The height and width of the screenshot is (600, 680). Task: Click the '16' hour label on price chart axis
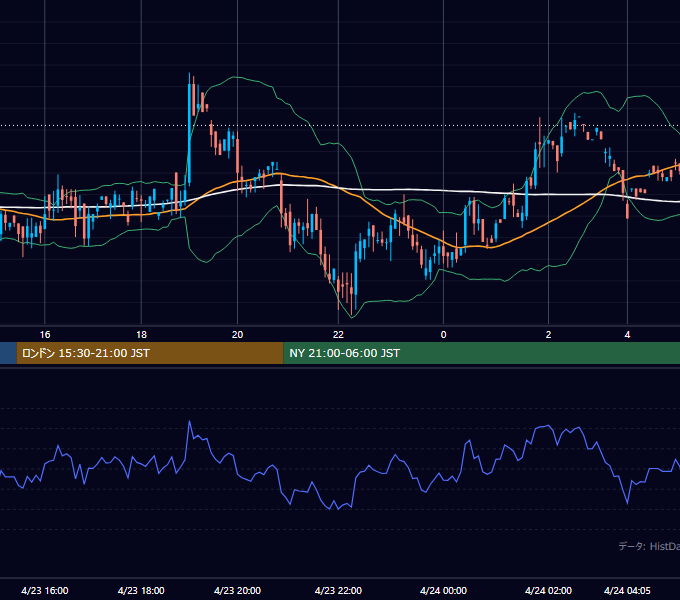[45, 335]
